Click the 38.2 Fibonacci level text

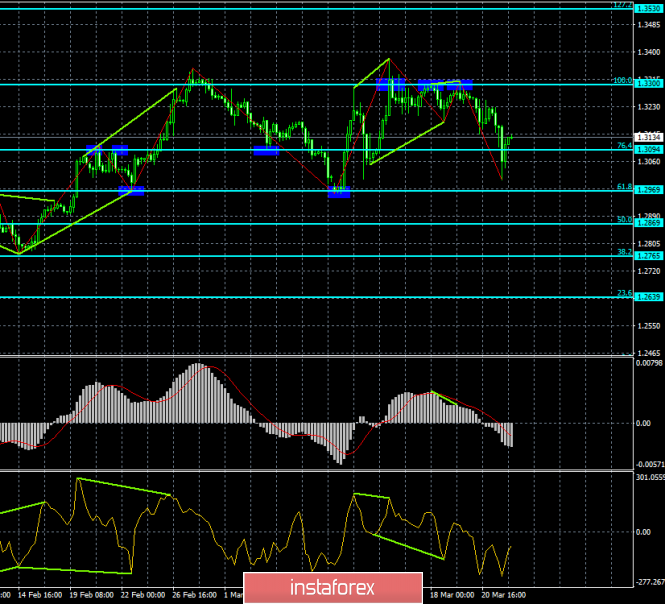(624, 252)
